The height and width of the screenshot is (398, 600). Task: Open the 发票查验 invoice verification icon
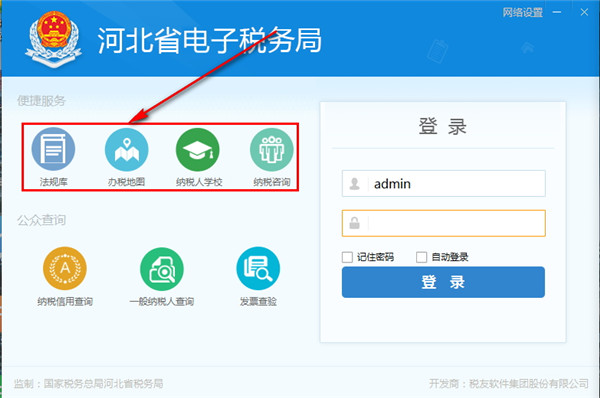258,269
